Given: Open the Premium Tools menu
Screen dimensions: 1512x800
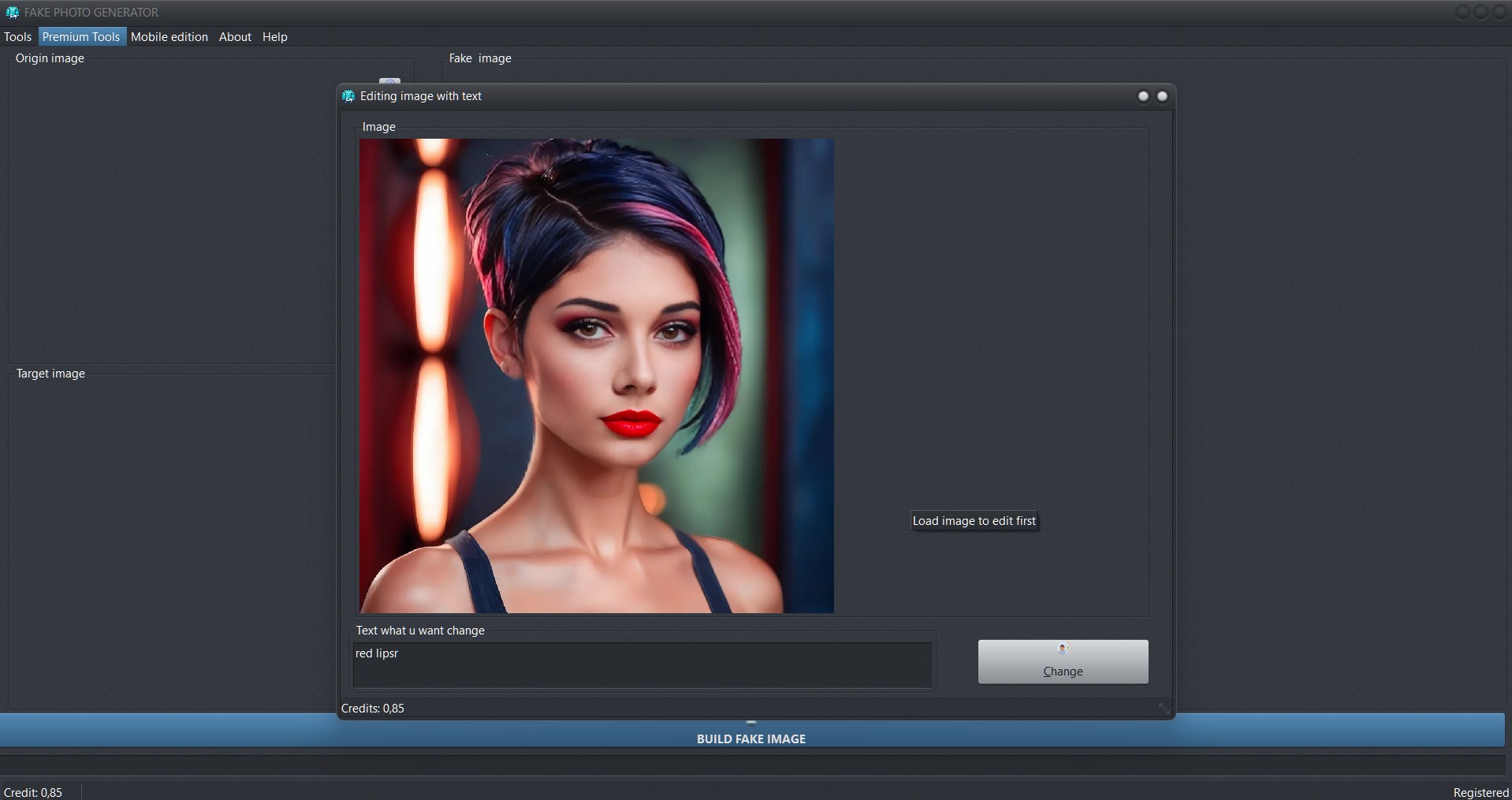Looking at the screenshot, I should (81, 37).
